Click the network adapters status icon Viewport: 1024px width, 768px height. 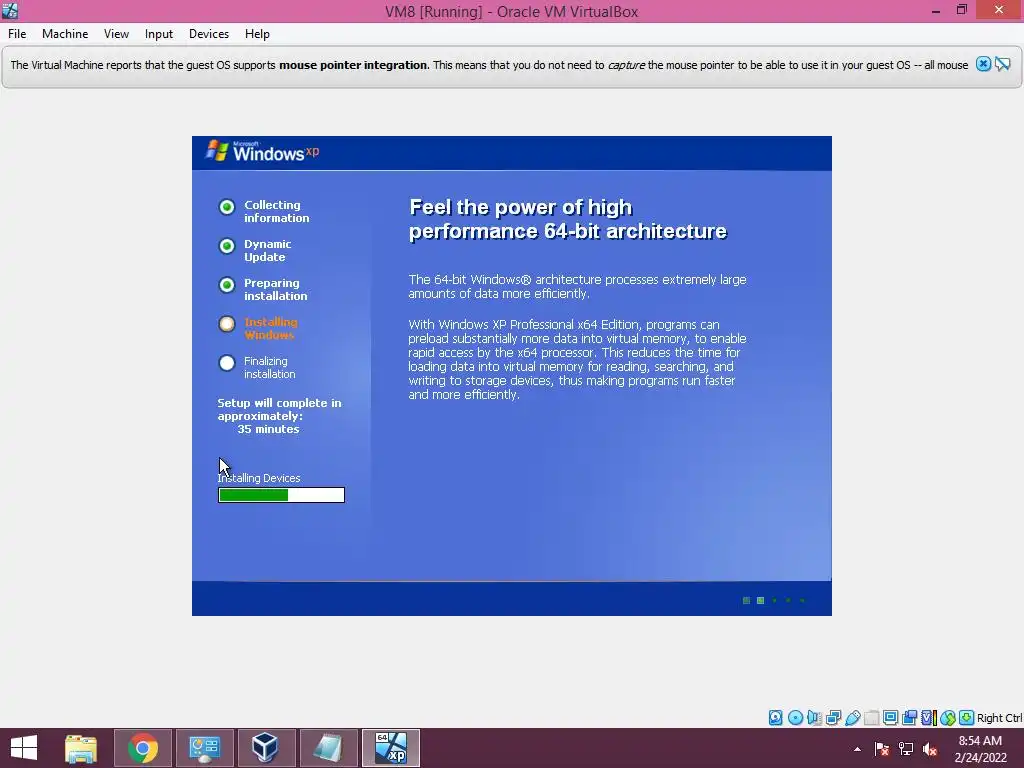pyautogui.click(x=833, y=718)
